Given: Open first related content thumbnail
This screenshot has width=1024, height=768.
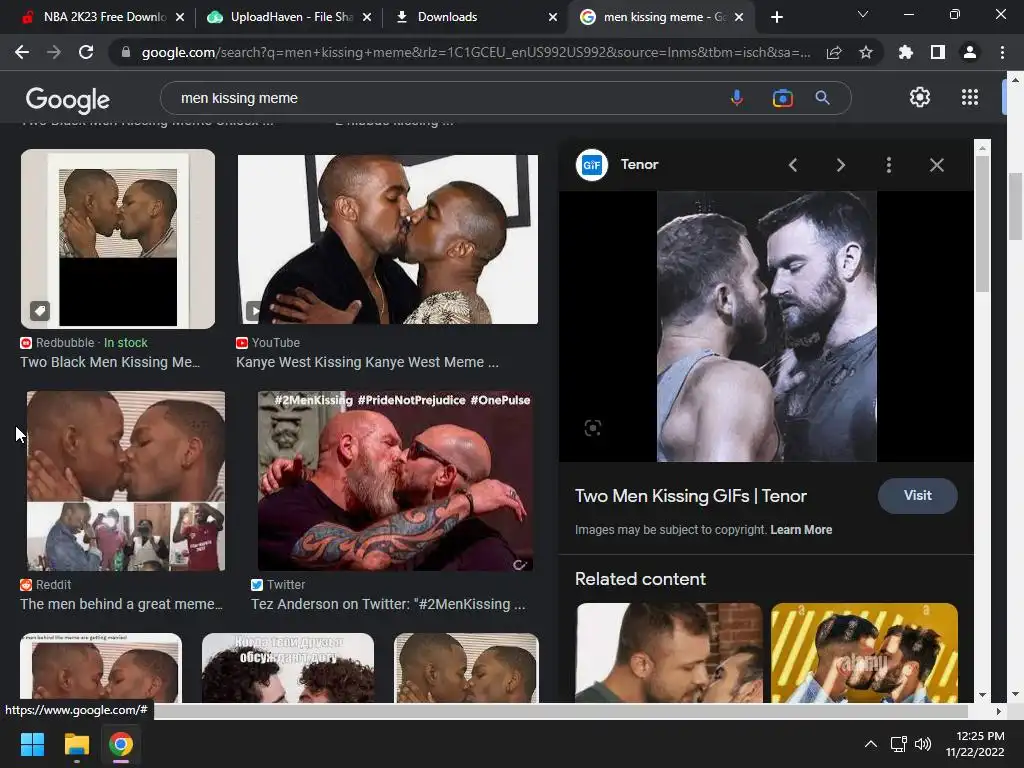Looking at the screenshot, I should (669, 652).
